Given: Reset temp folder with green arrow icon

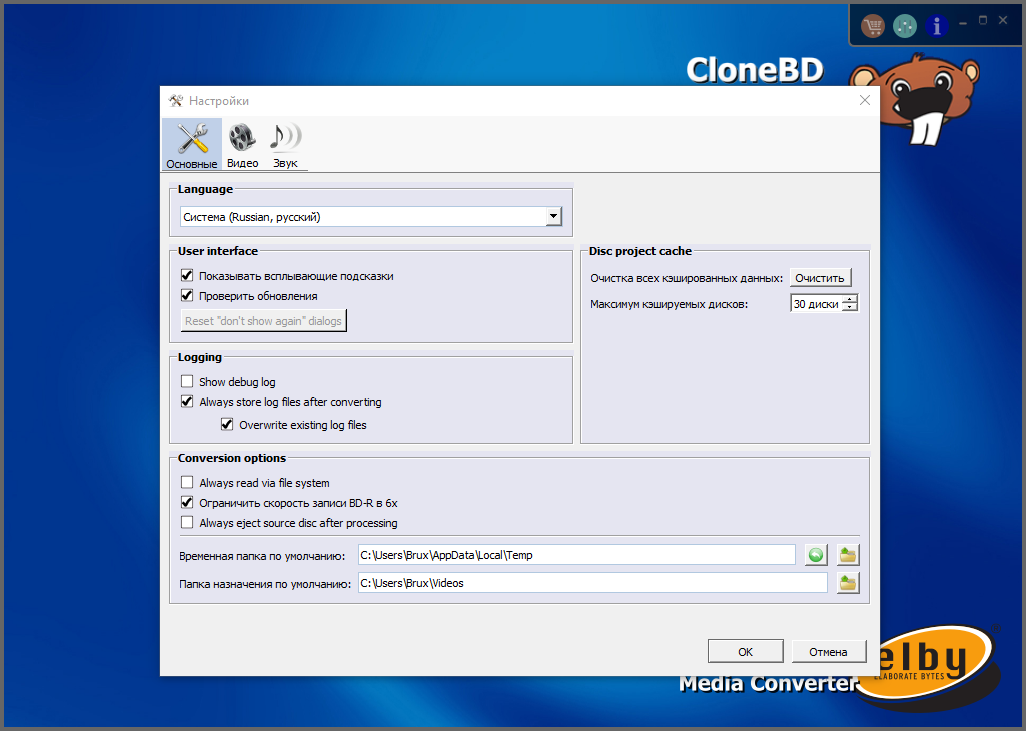Looking at the screenshot, I should 816,555.
